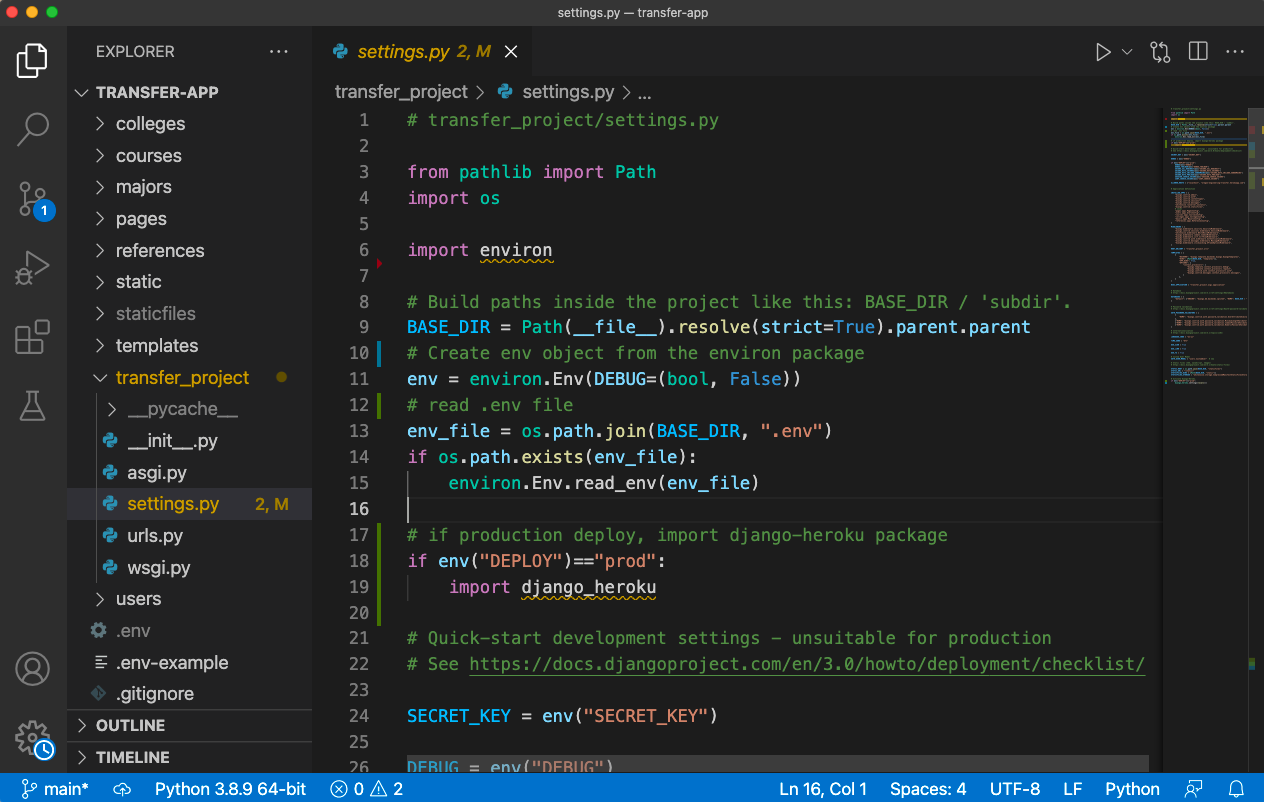Click the Manage gear icon
This screenshot has height=802, width=1264.
(x=32, y=737)
